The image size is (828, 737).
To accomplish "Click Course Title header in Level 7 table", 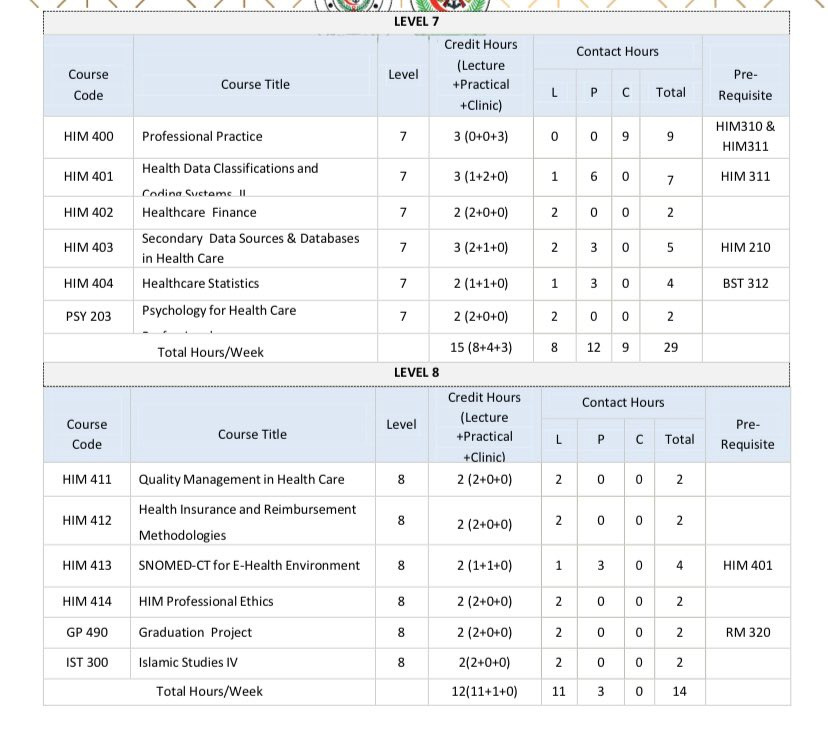I will click(255, 85).
